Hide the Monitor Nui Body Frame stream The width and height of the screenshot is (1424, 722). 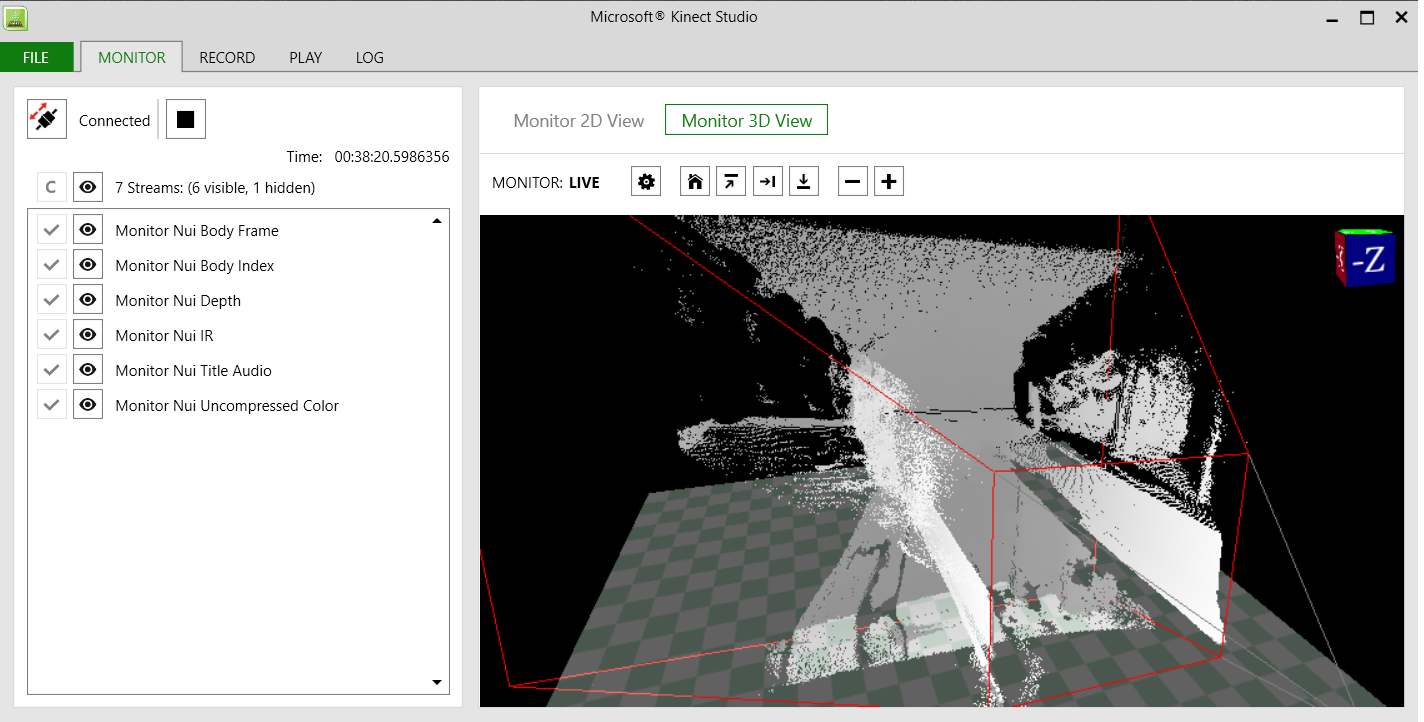point(88,230)
